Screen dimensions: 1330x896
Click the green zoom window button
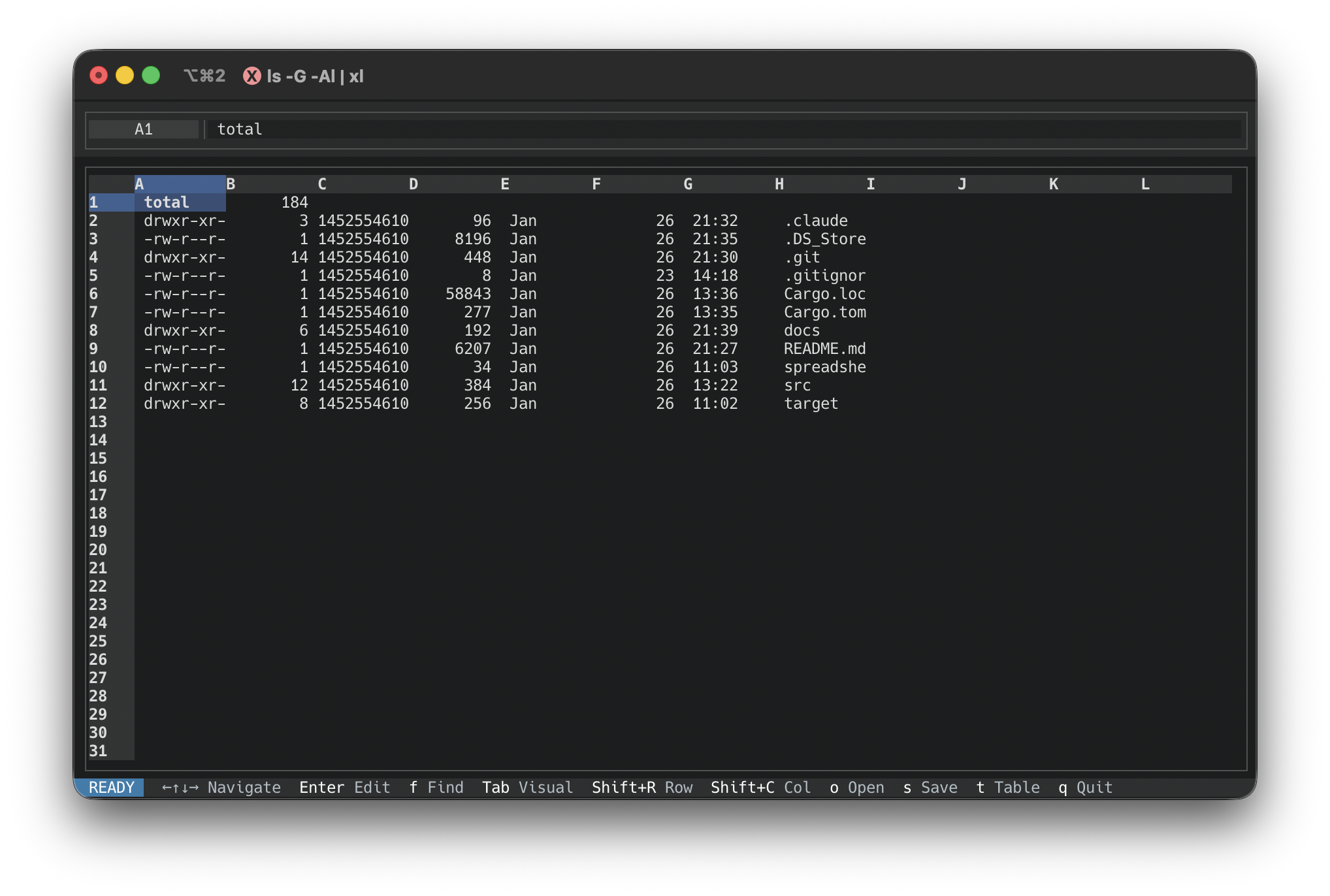click(x=151, y=76)
